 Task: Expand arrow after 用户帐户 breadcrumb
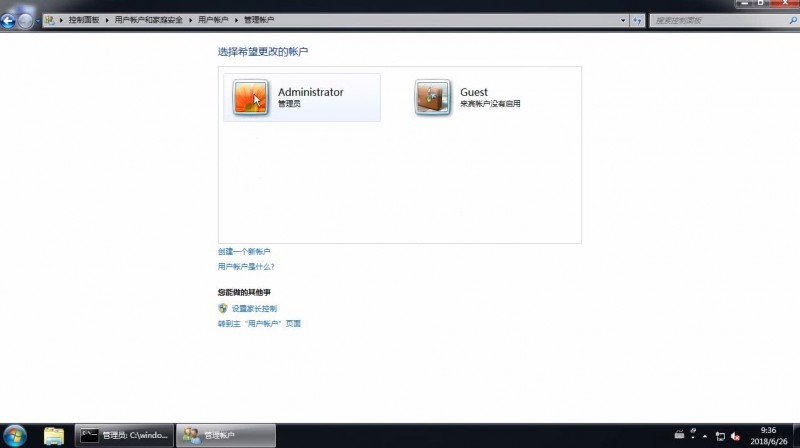pyautogui.click(x=236, y=20)
